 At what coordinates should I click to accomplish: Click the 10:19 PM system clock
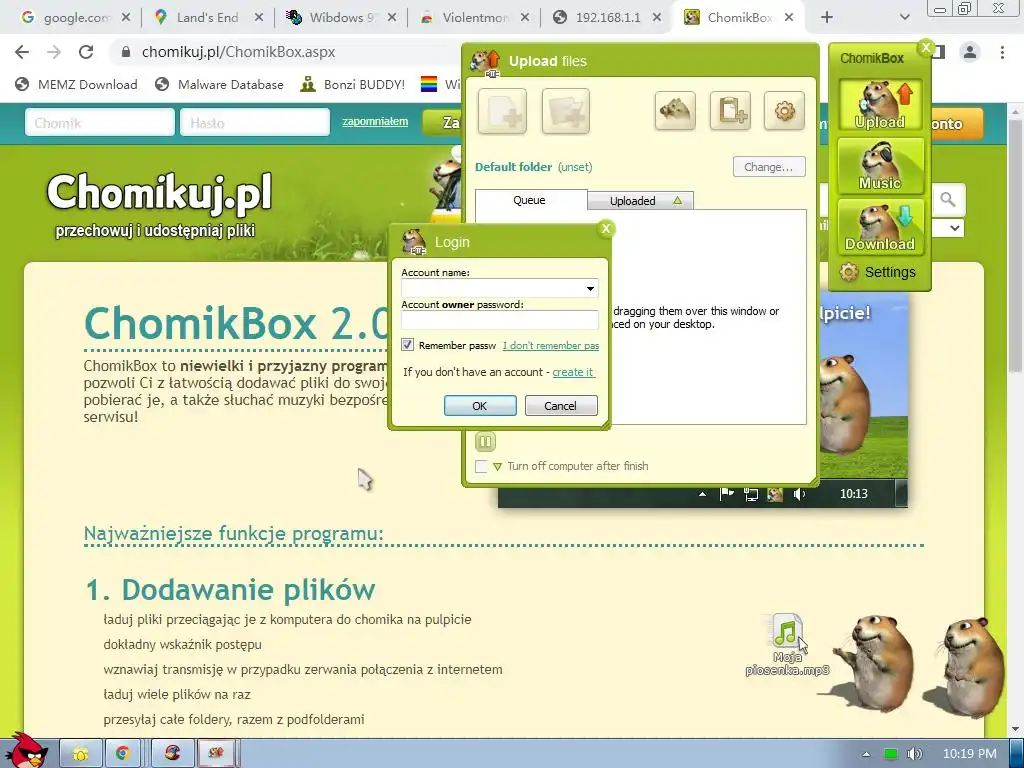click(970, 754)
